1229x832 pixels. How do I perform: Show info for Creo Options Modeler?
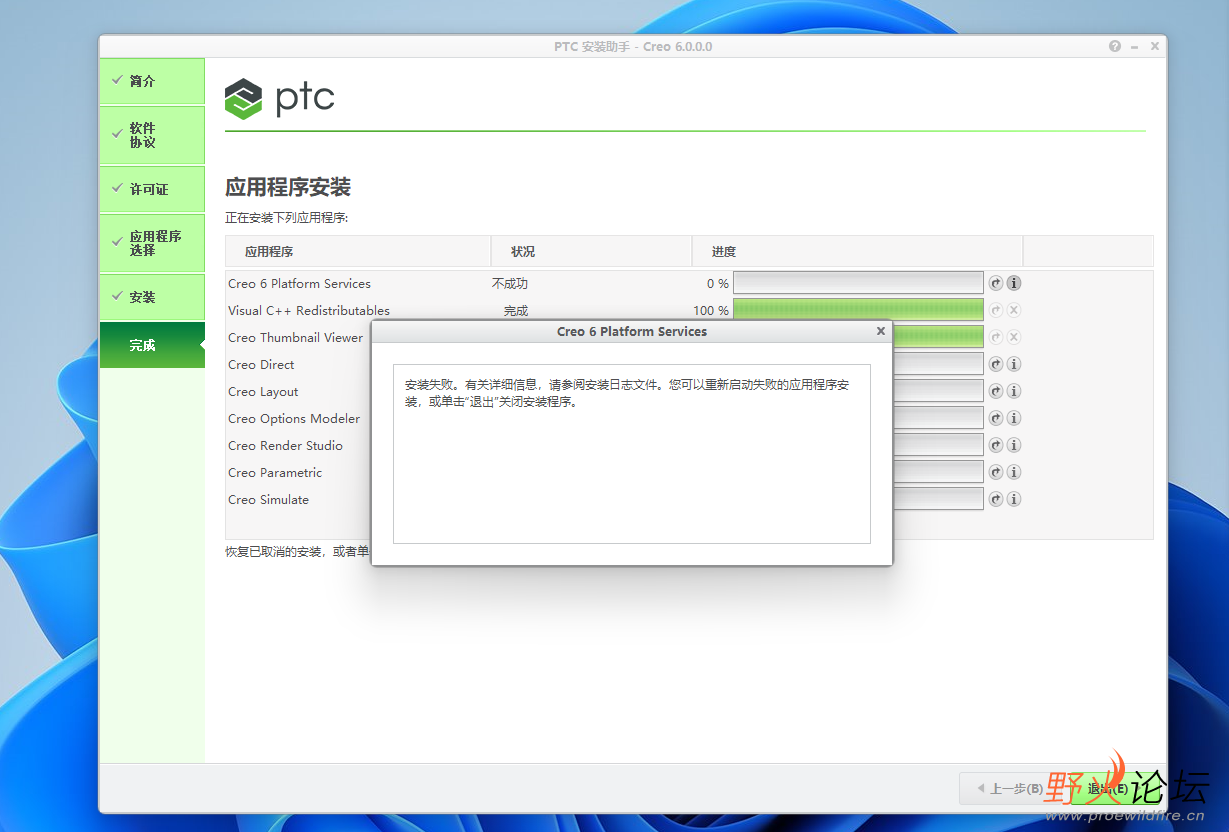coord(1014,418)
